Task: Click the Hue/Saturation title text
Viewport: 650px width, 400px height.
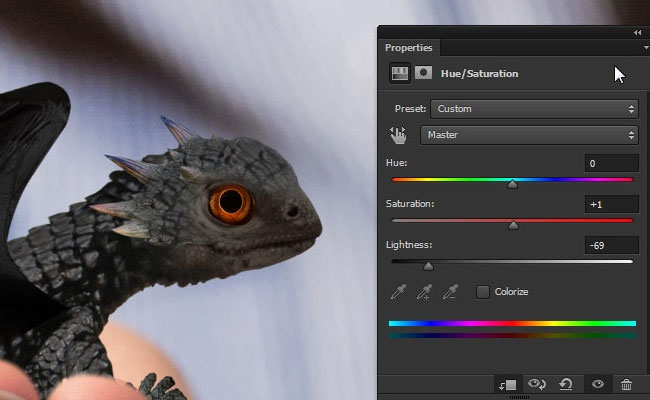Action: tap(480, 74)
